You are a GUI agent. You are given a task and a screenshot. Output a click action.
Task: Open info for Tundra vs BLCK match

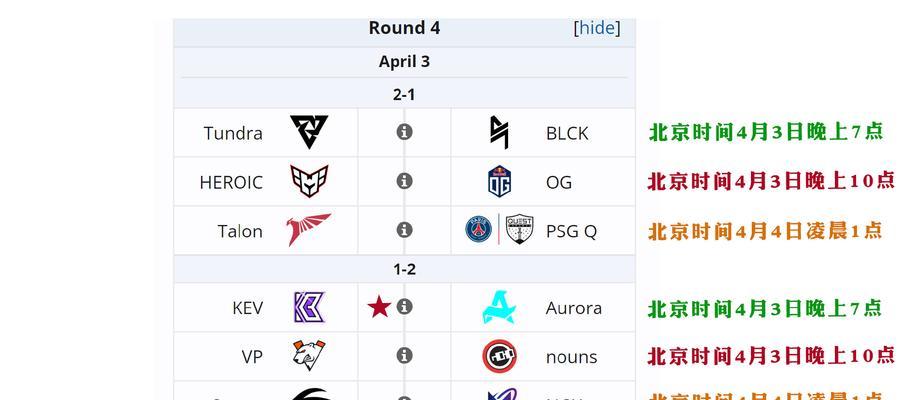(404, 132)
